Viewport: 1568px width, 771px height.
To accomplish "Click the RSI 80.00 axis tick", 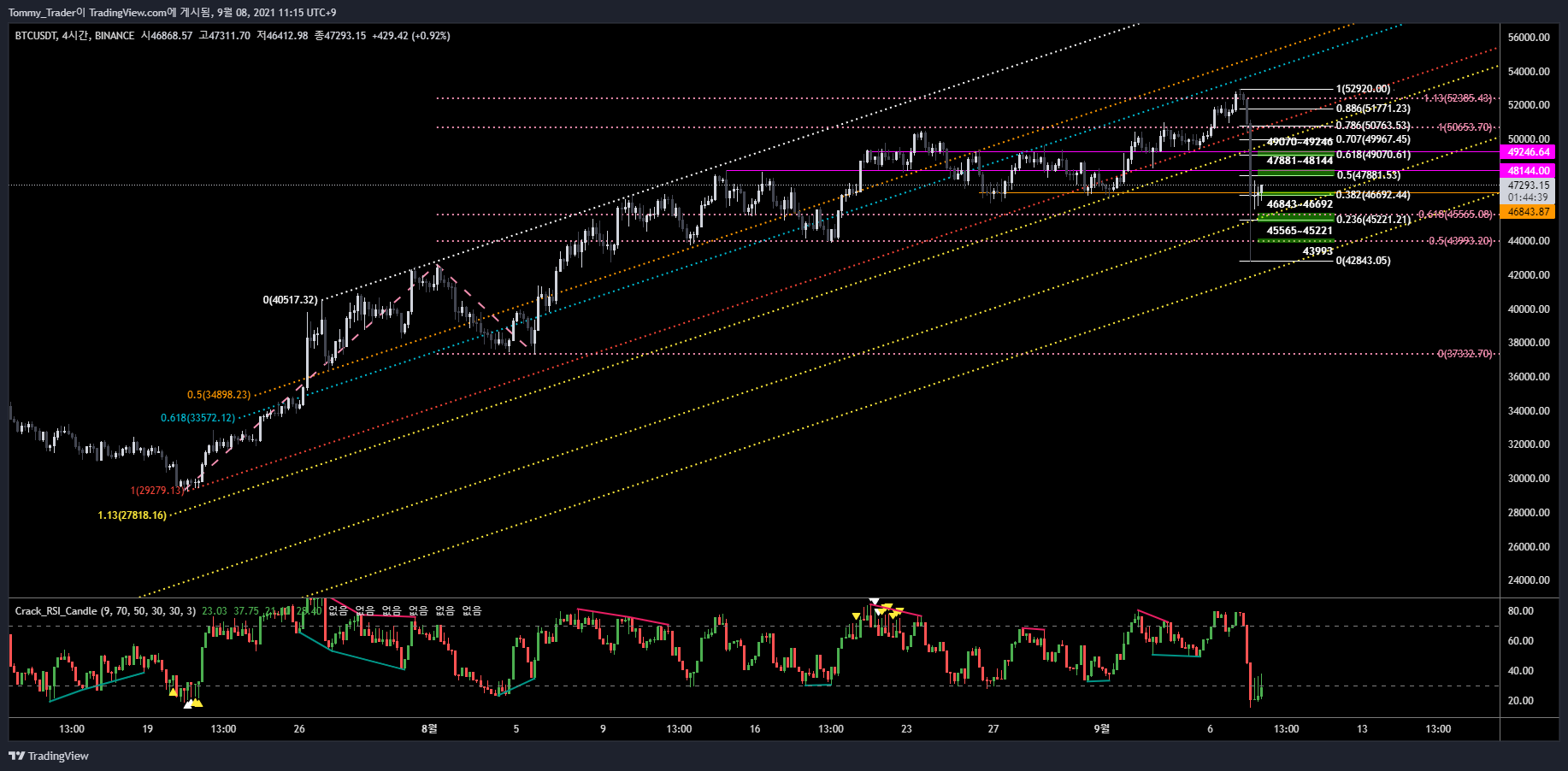I will point(1520,611).
